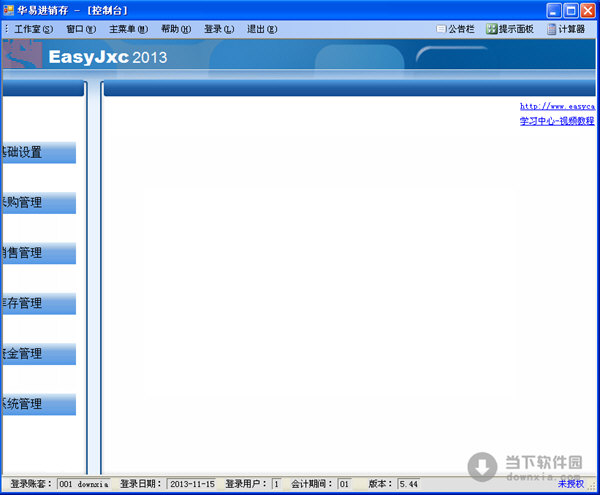
Task: Open the 帮助(H) menu
Action: [x=176, y=29]
